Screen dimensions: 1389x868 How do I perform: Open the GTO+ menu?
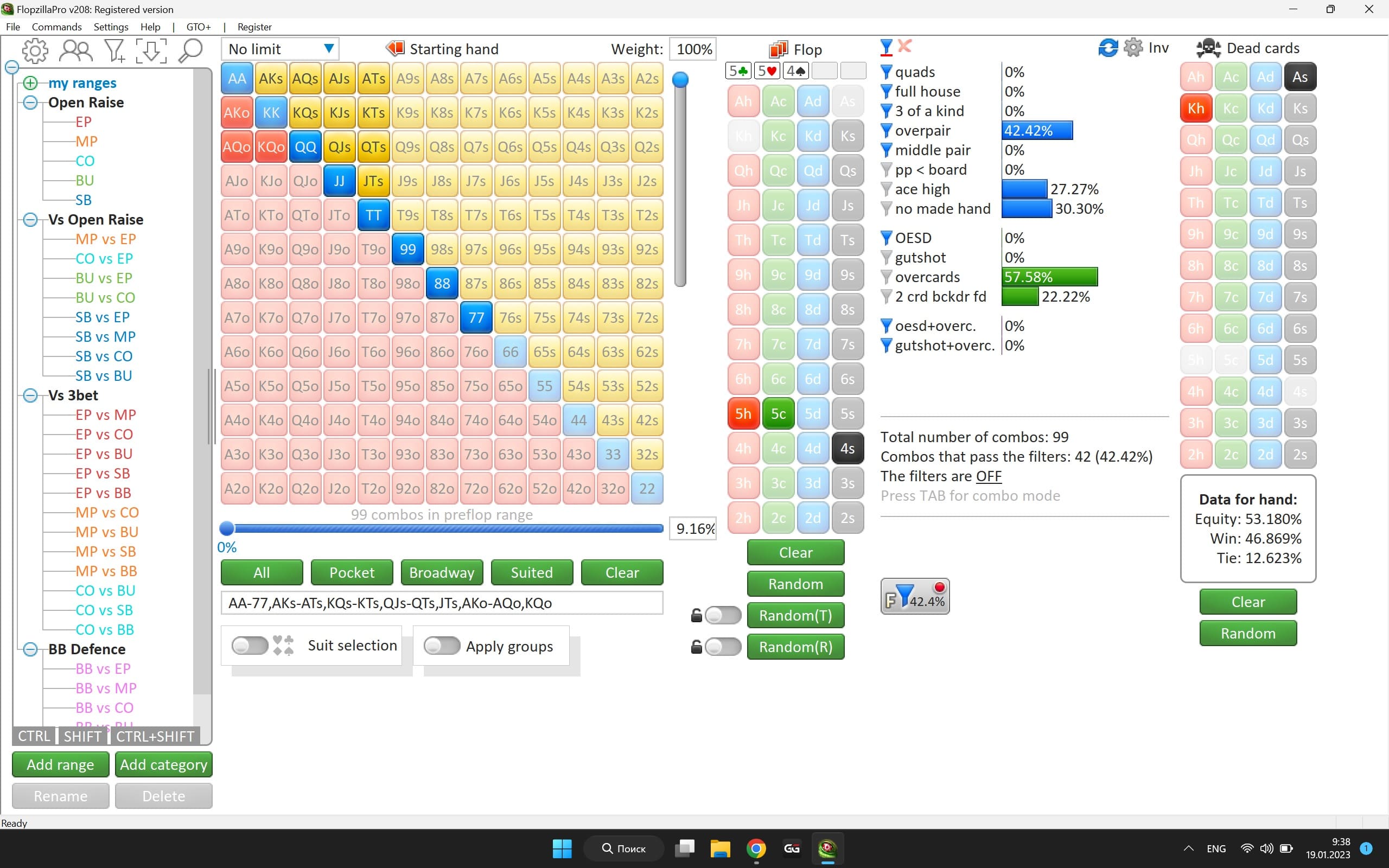click(x=198, y=27)
